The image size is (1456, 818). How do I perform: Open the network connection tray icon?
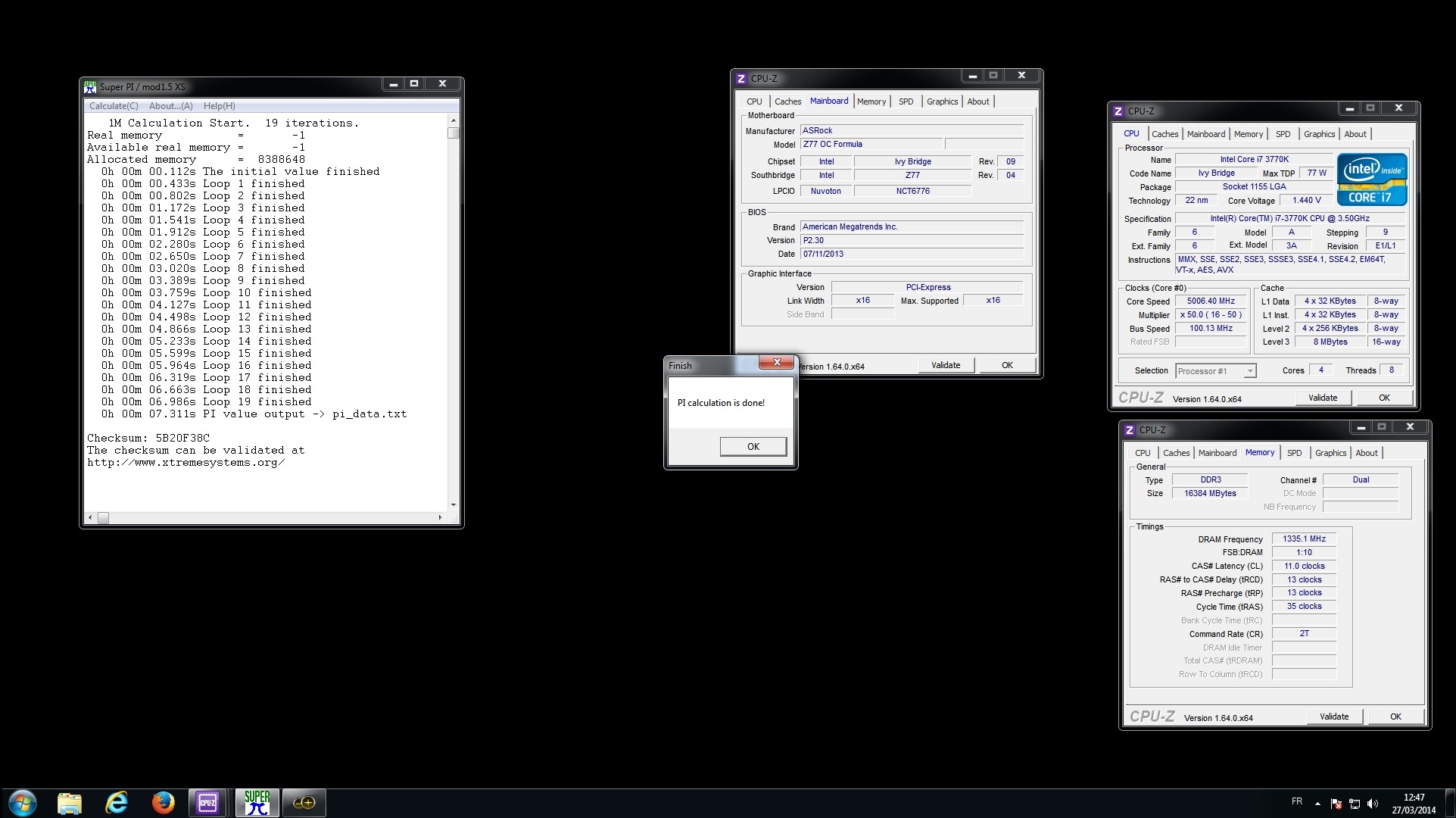1355,804
